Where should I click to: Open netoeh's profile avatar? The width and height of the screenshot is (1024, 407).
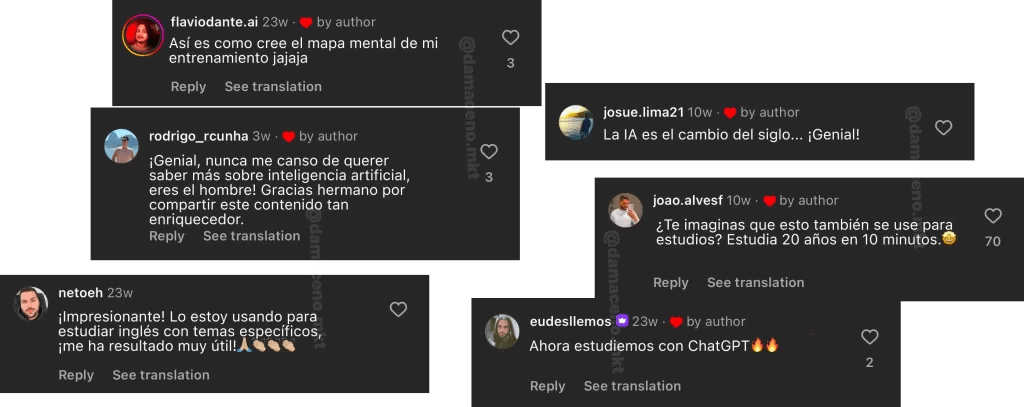31,304
